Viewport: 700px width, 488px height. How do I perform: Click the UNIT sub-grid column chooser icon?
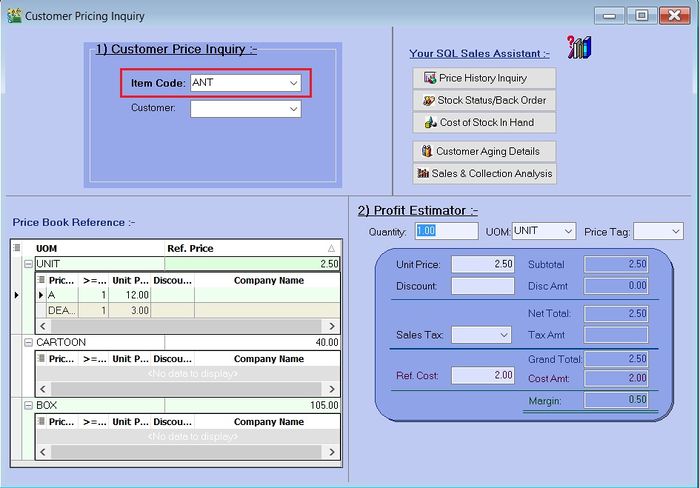42,281
